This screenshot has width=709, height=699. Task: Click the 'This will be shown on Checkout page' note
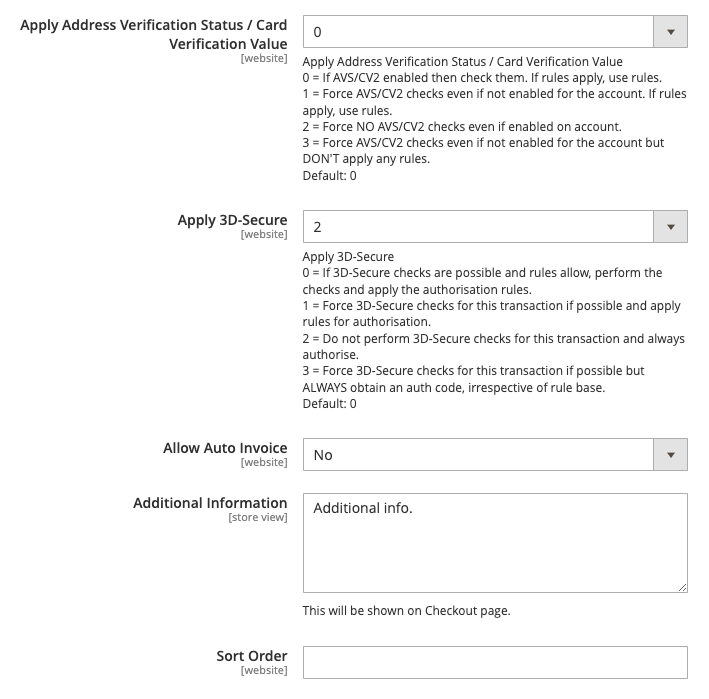[x=406, y=611]
